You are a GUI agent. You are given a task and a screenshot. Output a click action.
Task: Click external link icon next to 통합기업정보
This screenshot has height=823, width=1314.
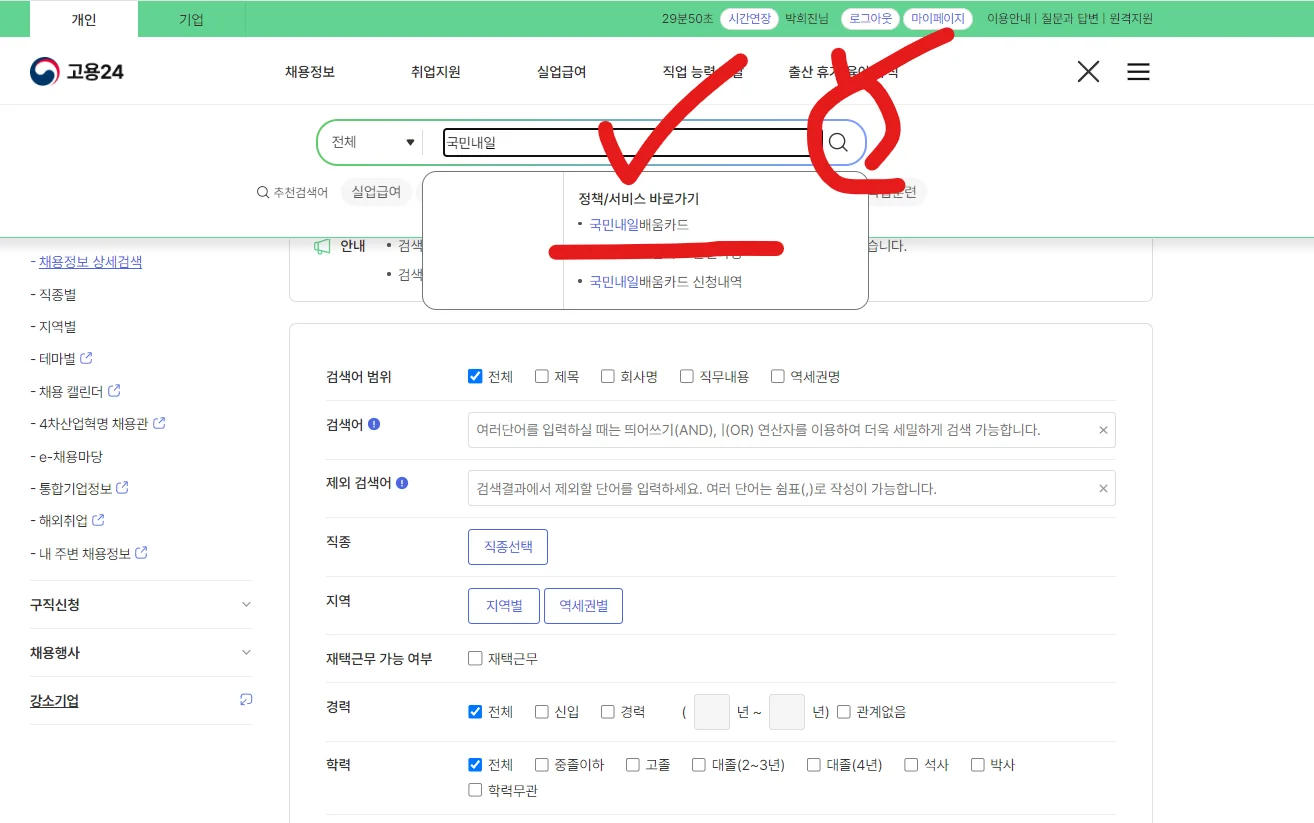[x=122, y=488]
